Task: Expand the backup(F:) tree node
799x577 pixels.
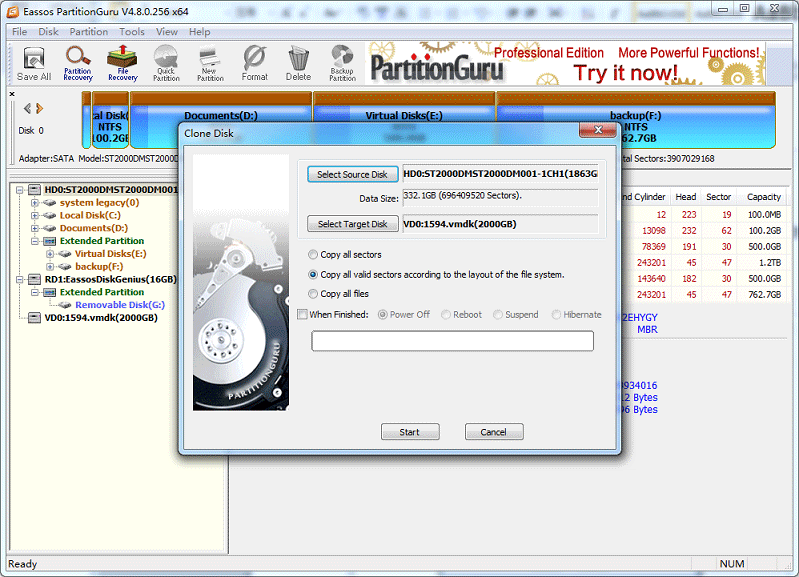Action: point(50,267)
